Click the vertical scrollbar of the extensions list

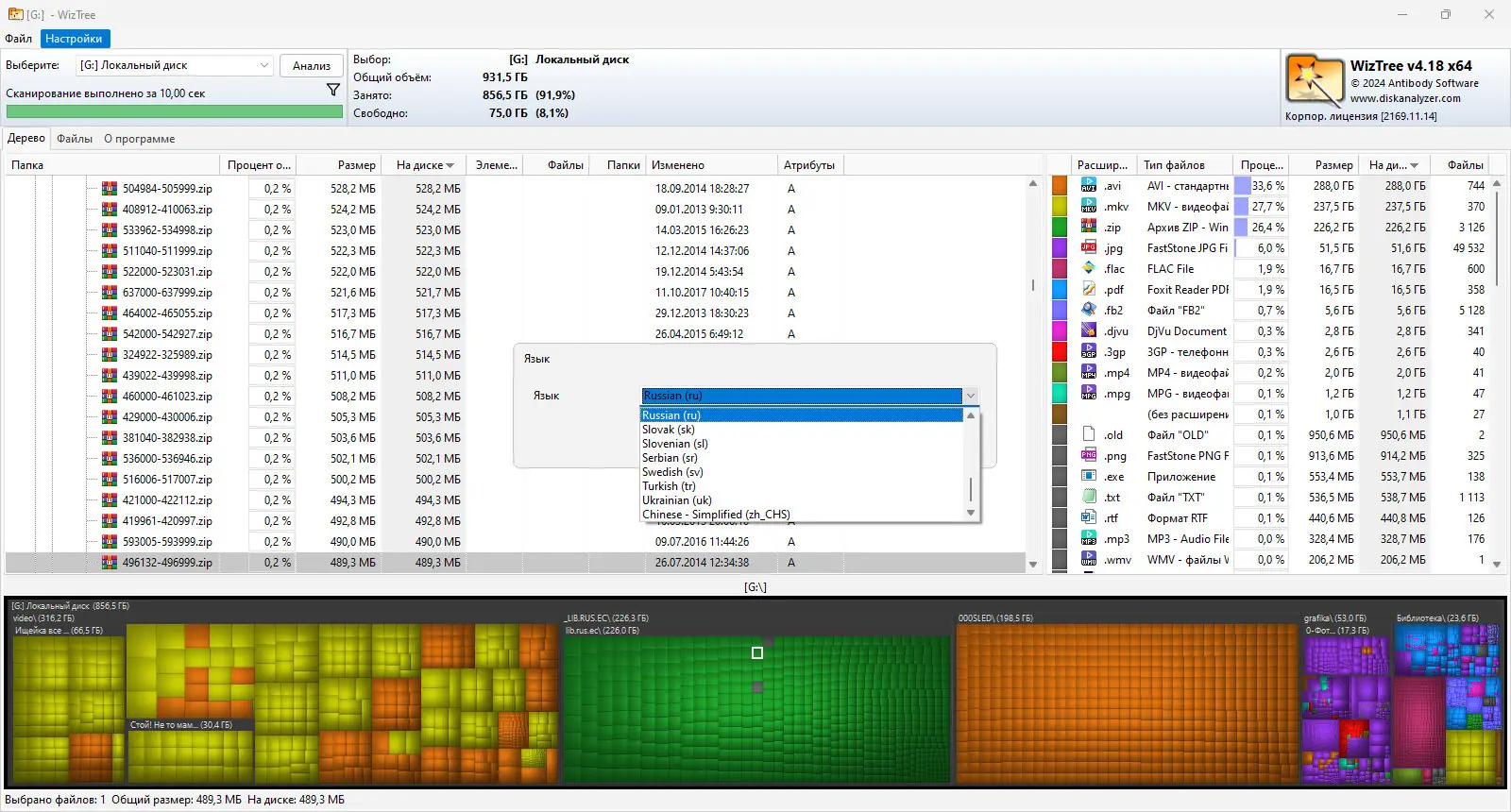[x=1497, y=374]
